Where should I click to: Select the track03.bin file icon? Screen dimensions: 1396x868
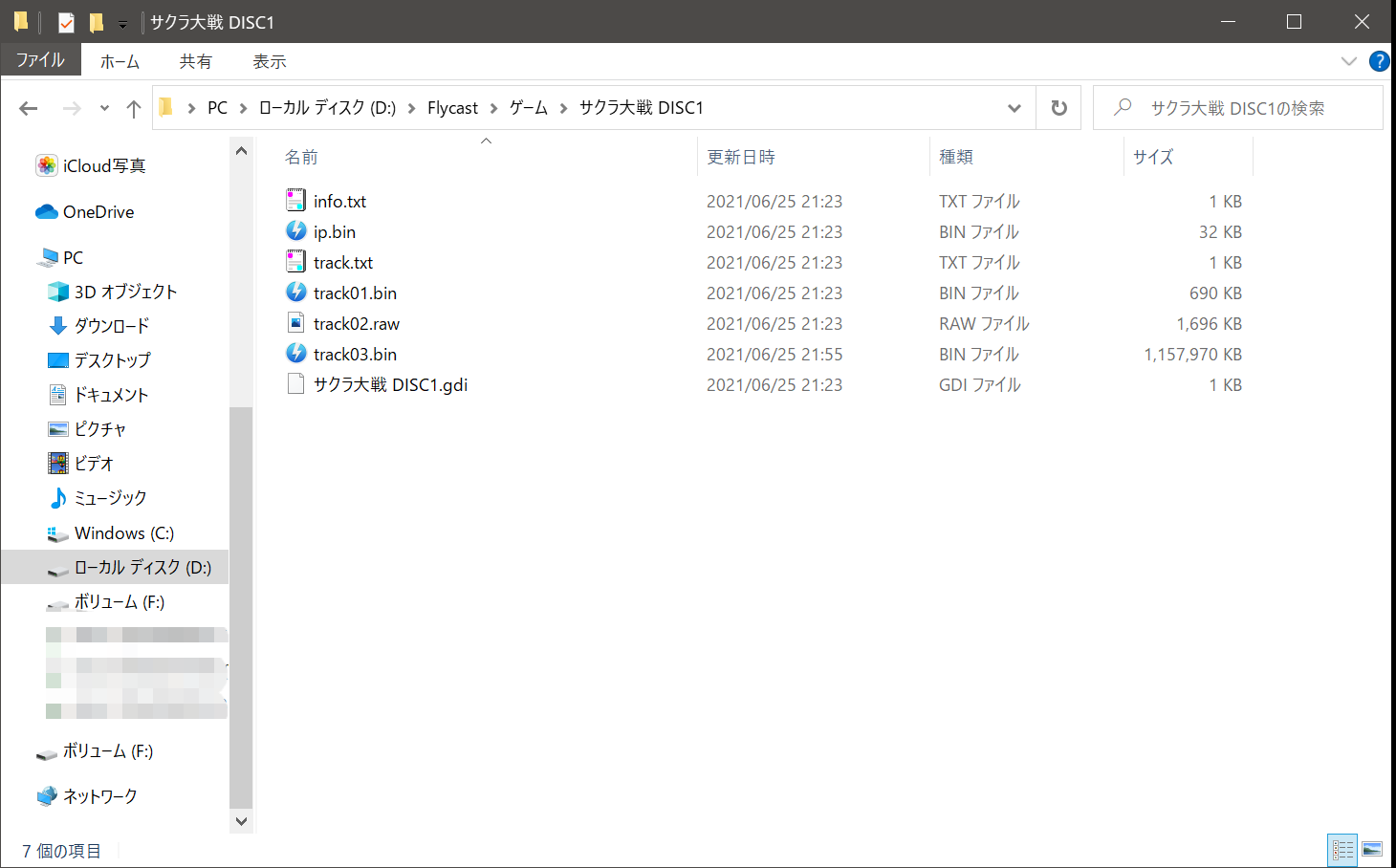coord(296,354)
